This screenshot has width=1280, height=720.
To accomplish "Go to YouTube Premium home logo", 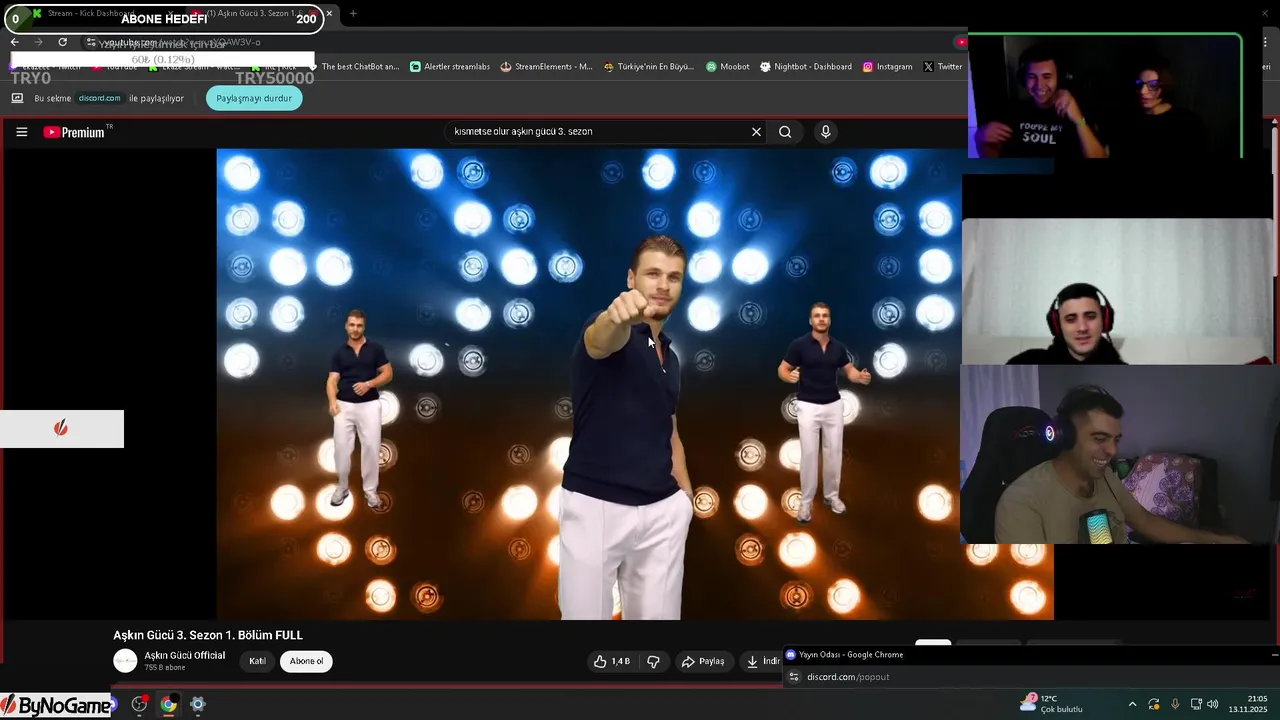I will click(76, 132).
